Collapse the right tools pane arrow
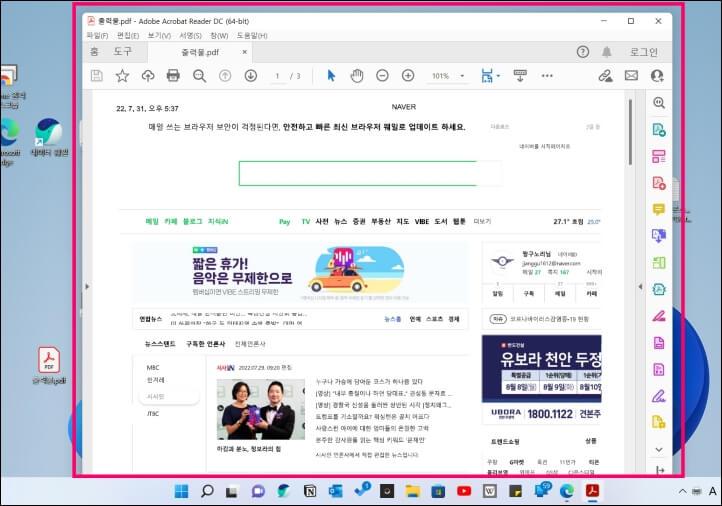This screenshot has height=506, width=722. (640, 286)
